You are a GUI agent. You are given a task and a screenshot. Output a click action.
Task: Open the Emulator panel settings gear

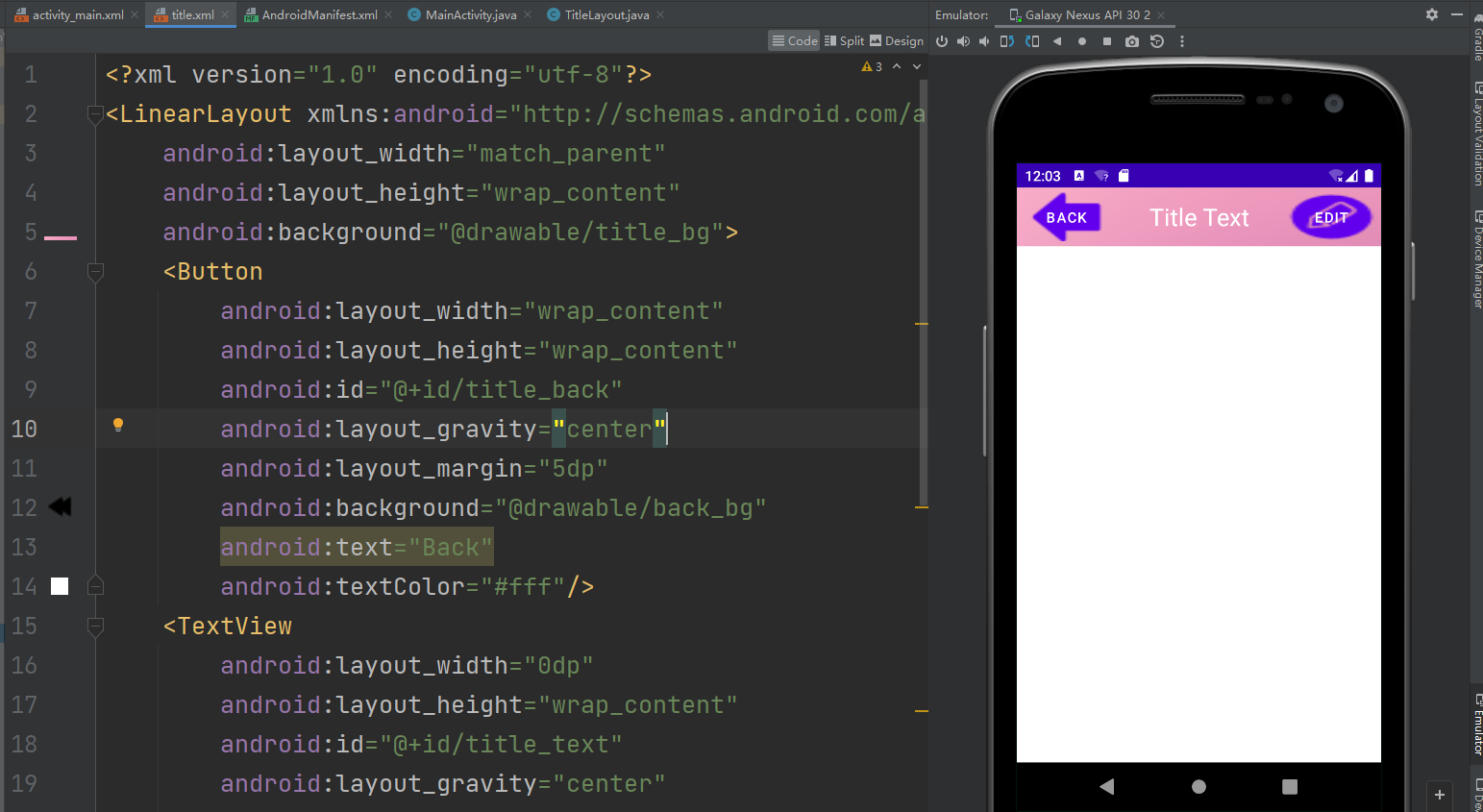coord(1432,14)
